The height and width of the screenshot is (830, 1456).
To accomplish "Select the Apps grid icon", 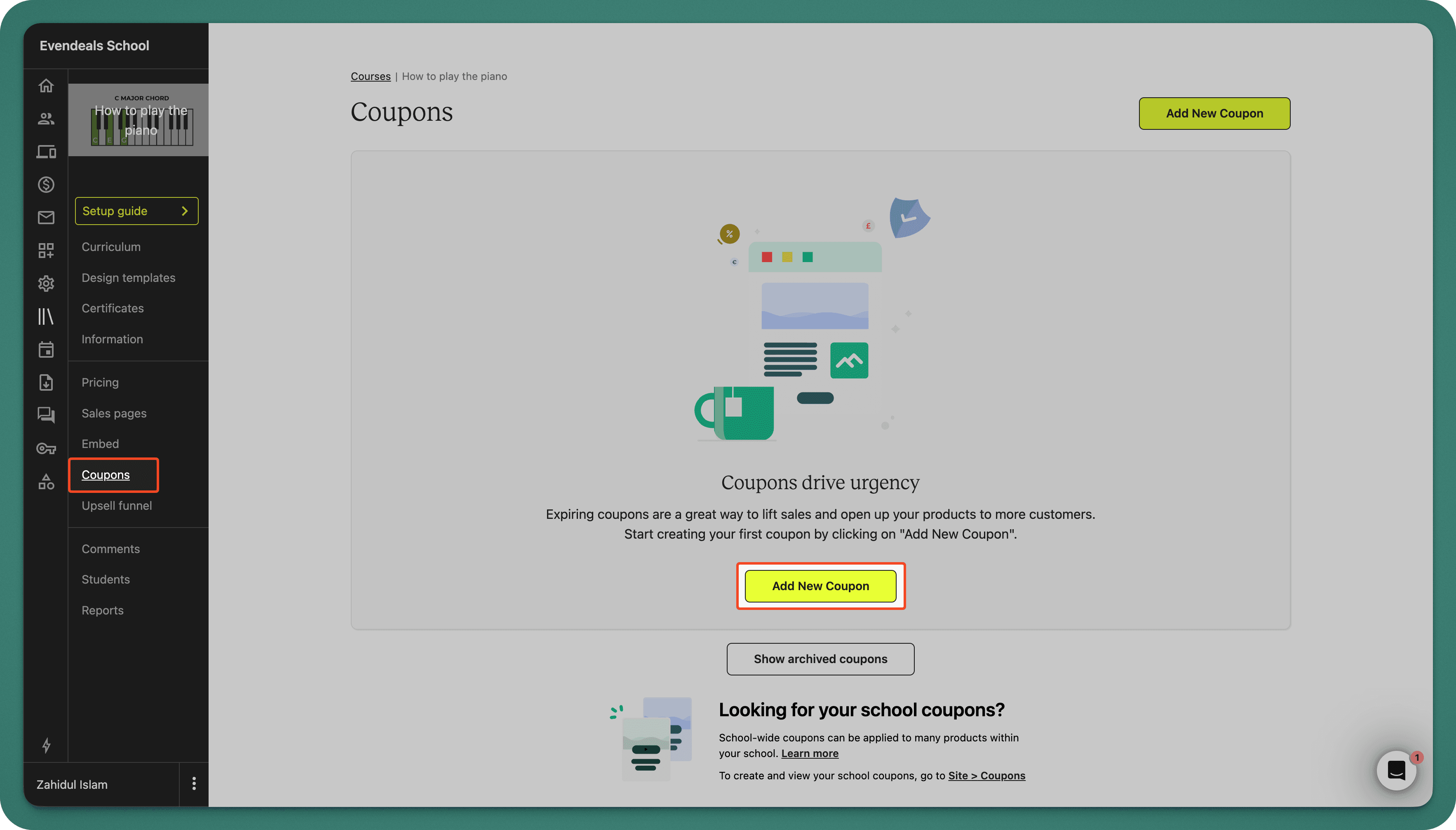I will 46,250.
